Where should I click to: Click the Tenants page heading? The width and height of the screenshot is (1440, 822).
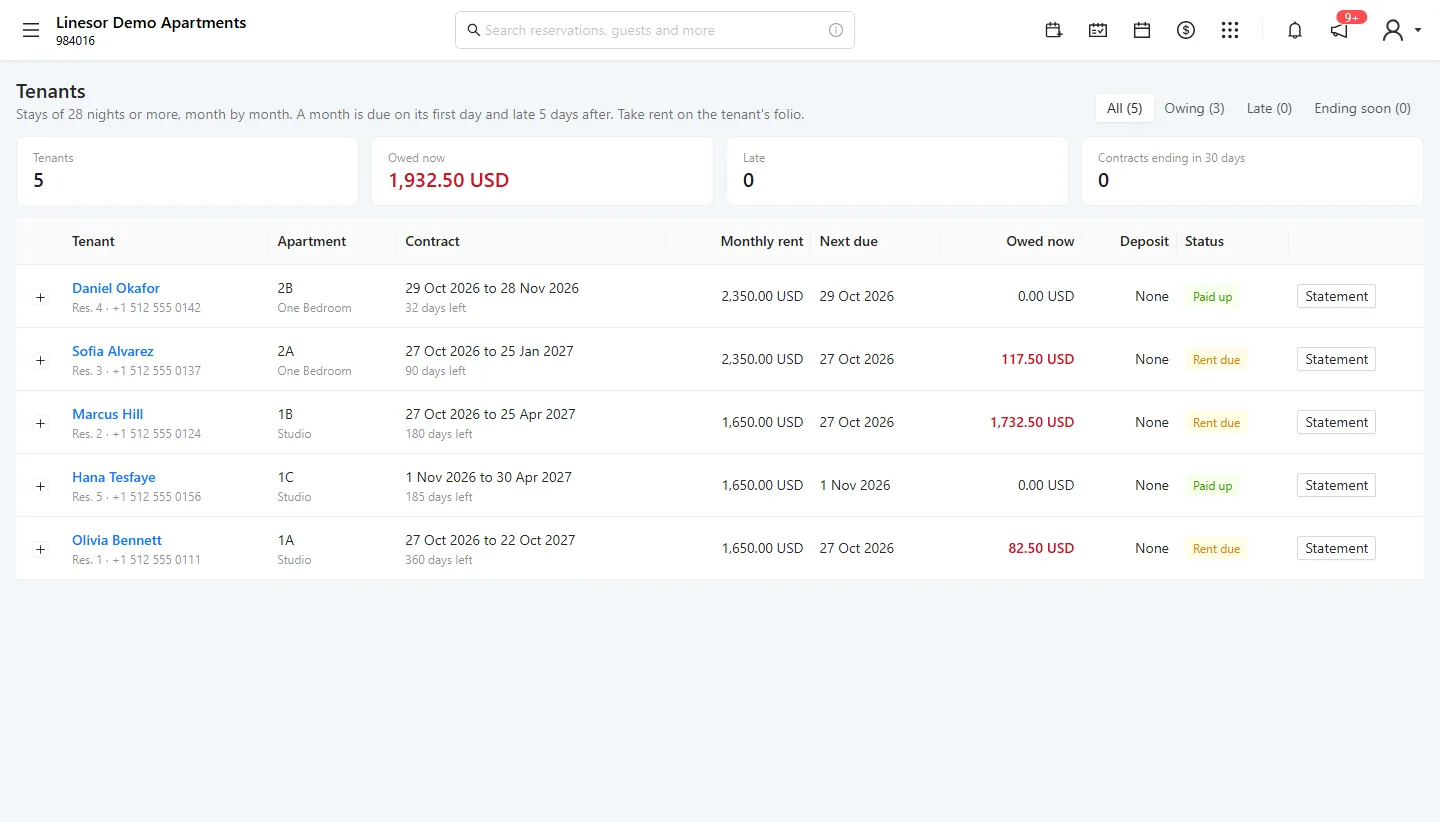tap(51, 91)
